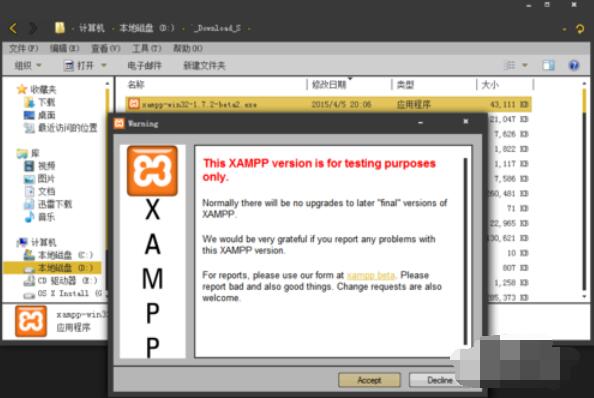Screen dimensions: 594x398
Task: Click the 43,111 KB size cell
Action: 509,104
